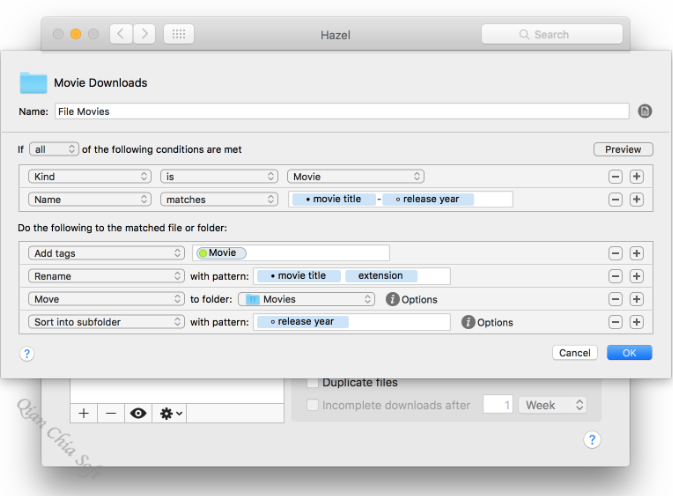The height and width of the screenshot is (496, 673).
Task: Remove the Move action row
Action: pos(615,299)
